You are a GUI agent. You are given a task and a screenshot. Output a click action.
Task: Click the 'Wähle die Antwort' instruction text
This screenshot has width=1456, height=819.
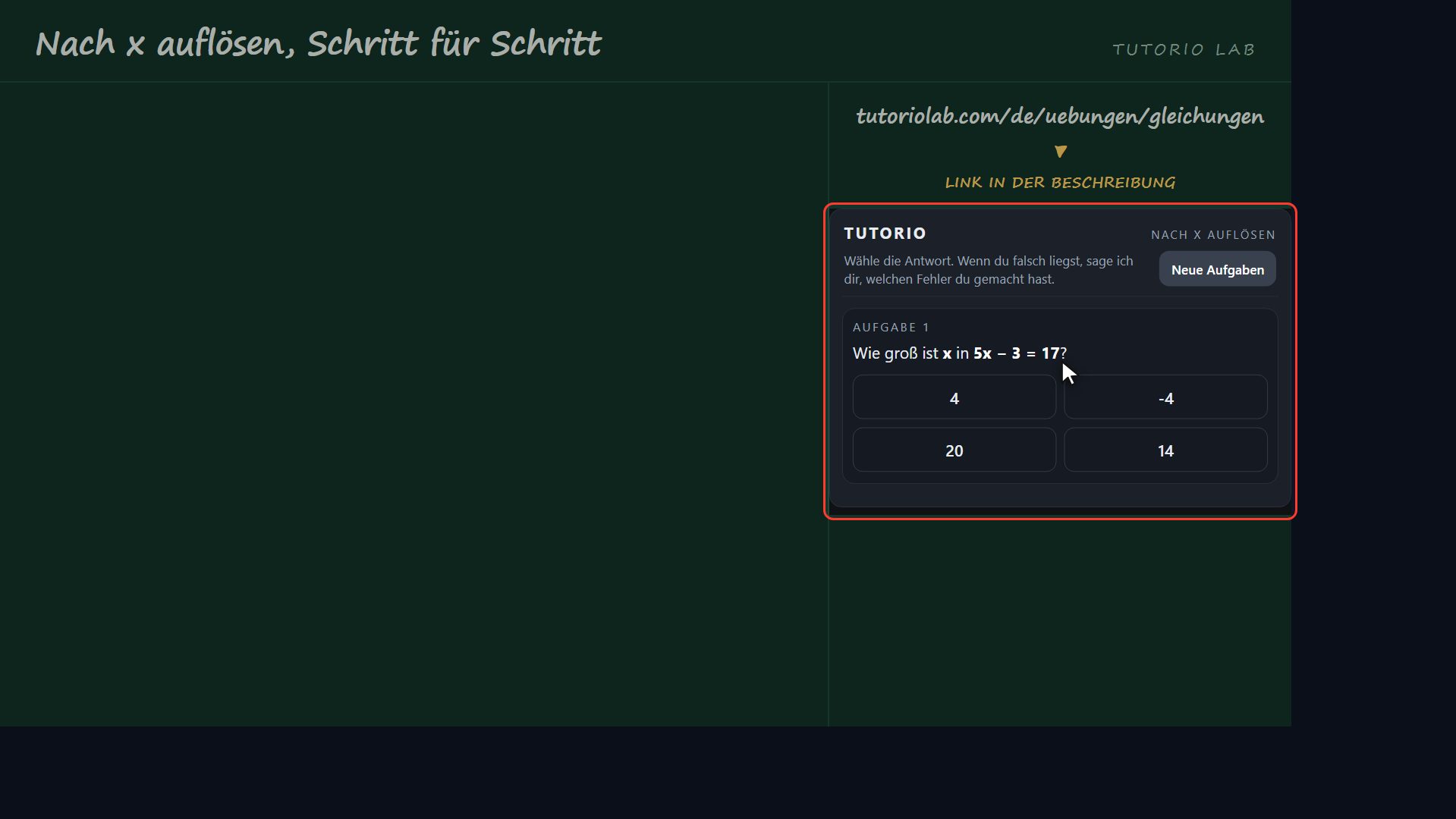coord(988,269)
